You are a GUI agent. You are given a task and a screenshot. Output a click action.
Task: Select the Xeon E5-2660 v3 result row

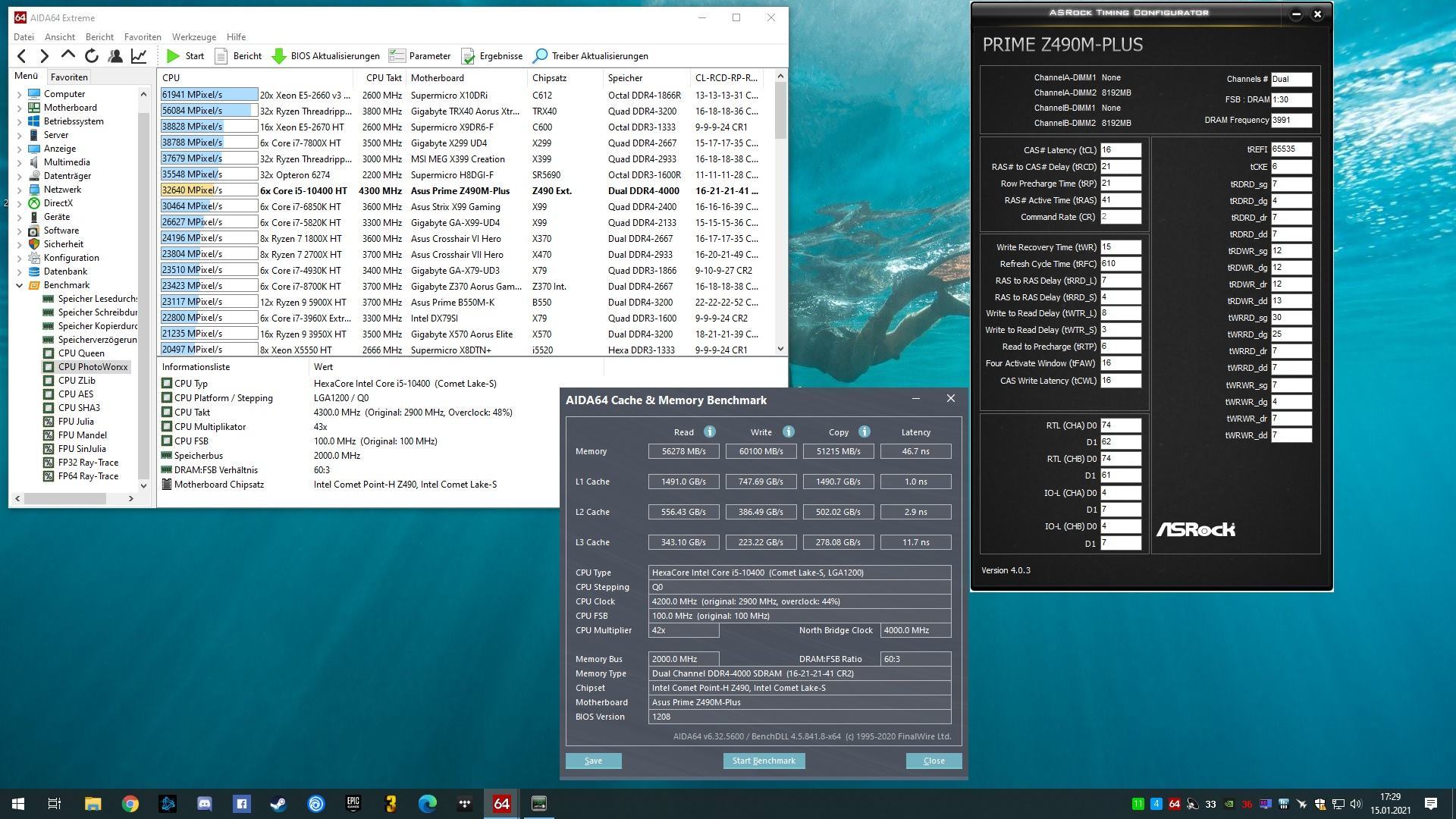point(463,96)
